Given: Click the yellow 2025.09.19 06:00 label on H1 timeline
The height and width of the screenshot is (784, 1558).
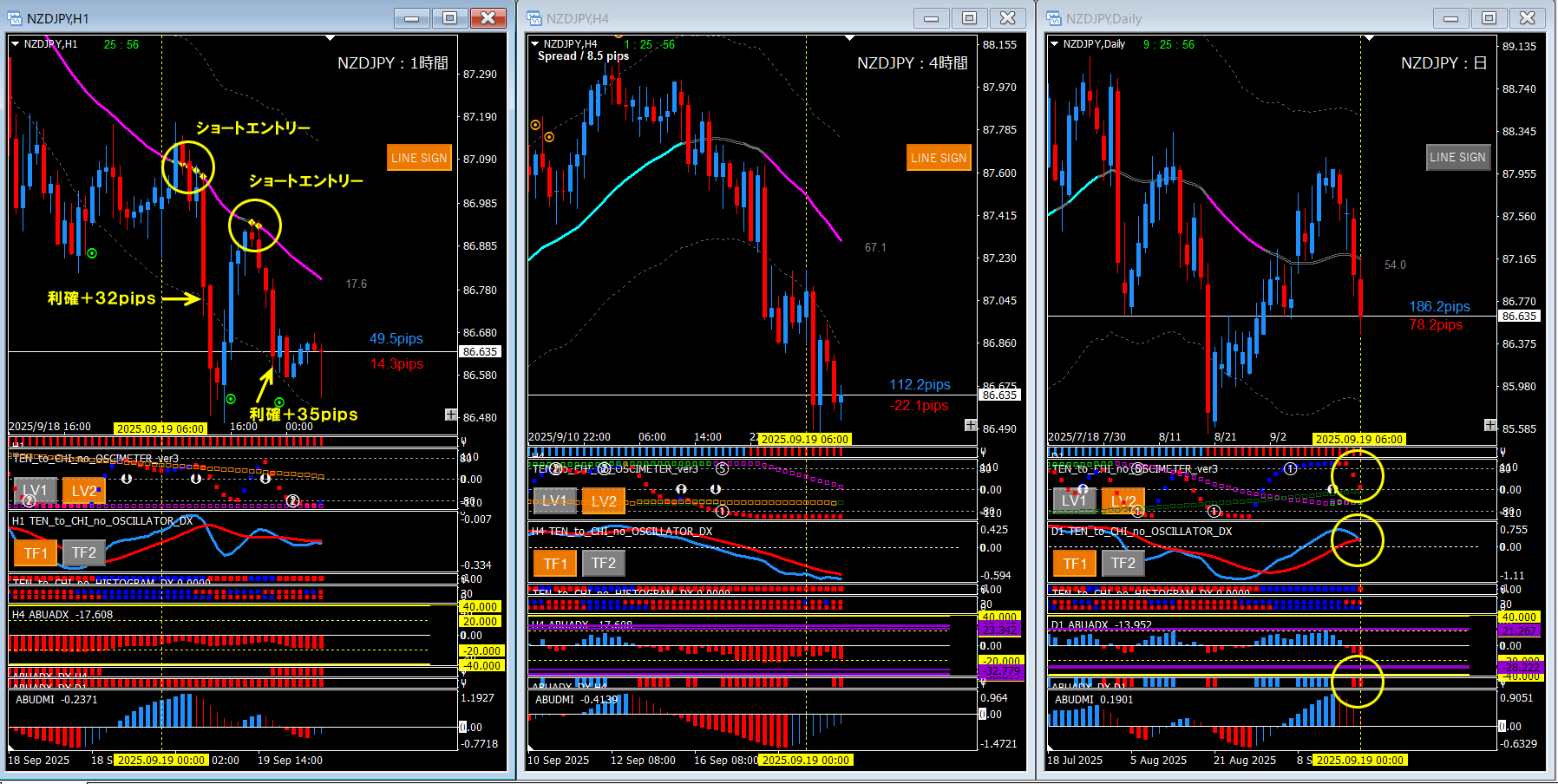Looking at the screenshot, I should coord(160,428).
